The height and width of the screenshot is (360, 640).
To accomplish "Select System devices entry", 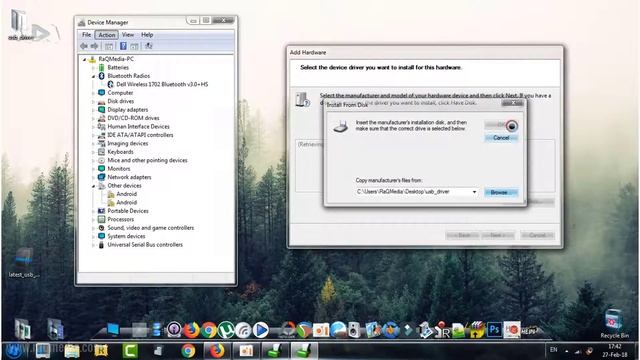I will 126,236.
